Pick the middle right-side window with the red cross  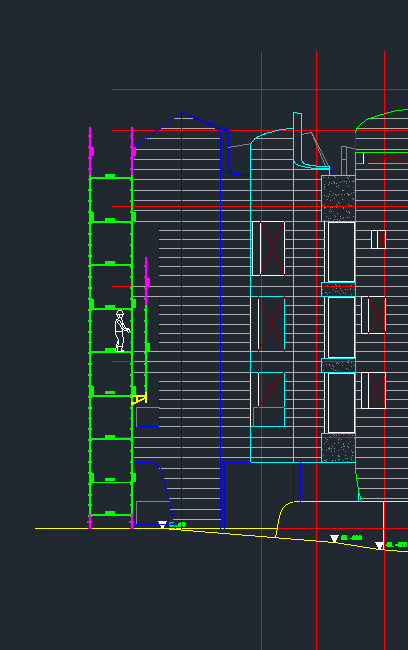(x=374, y=315)
